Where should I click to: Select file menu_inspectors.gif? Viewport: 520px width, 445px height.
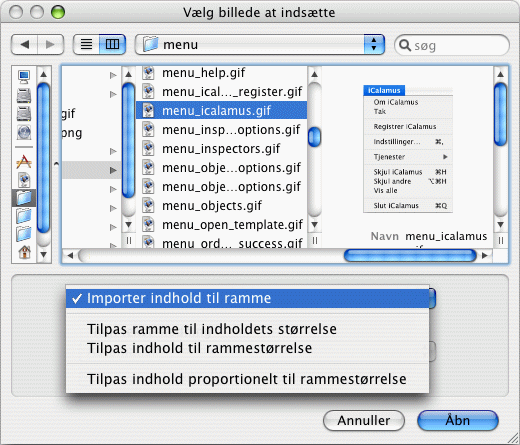(x=222, y=149)
